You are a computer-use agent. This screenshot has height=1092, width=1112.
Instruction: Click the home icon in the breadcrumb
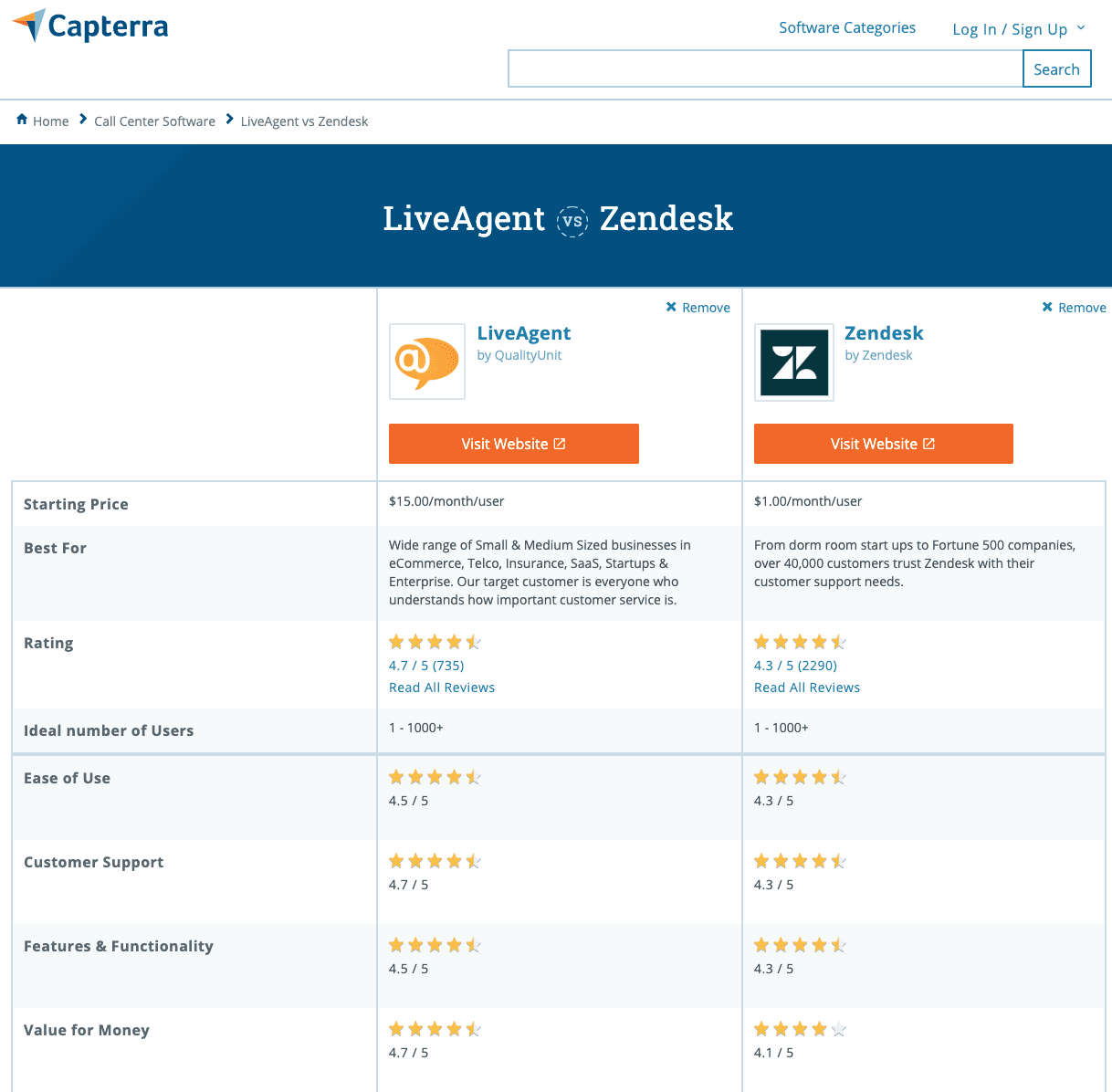pyautogui.click(x=22, y=120)
